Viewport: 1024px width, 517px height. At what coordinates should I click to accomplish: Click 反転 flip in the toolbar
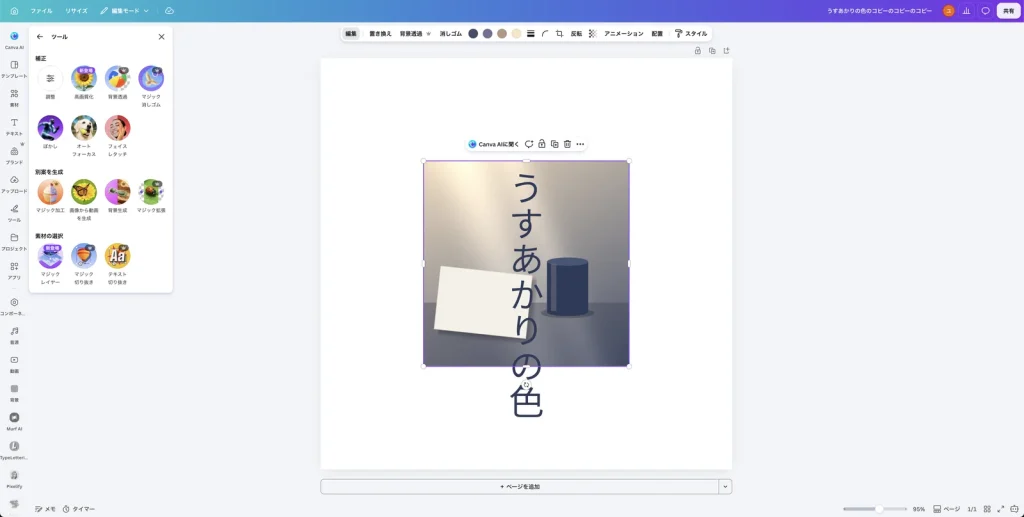576,33
